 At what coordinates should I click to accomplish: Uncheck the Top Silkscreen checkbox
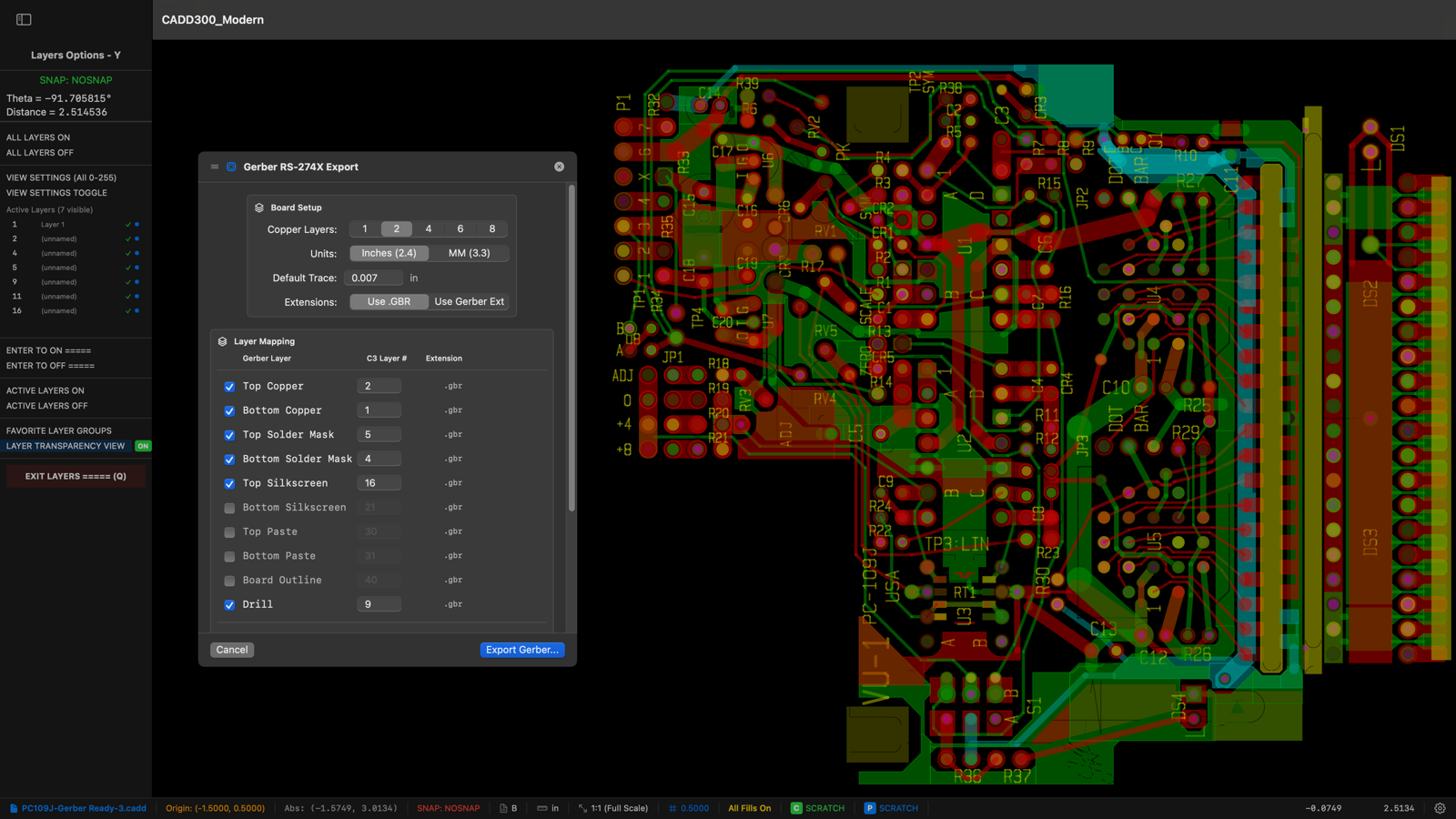coord(229,483)
